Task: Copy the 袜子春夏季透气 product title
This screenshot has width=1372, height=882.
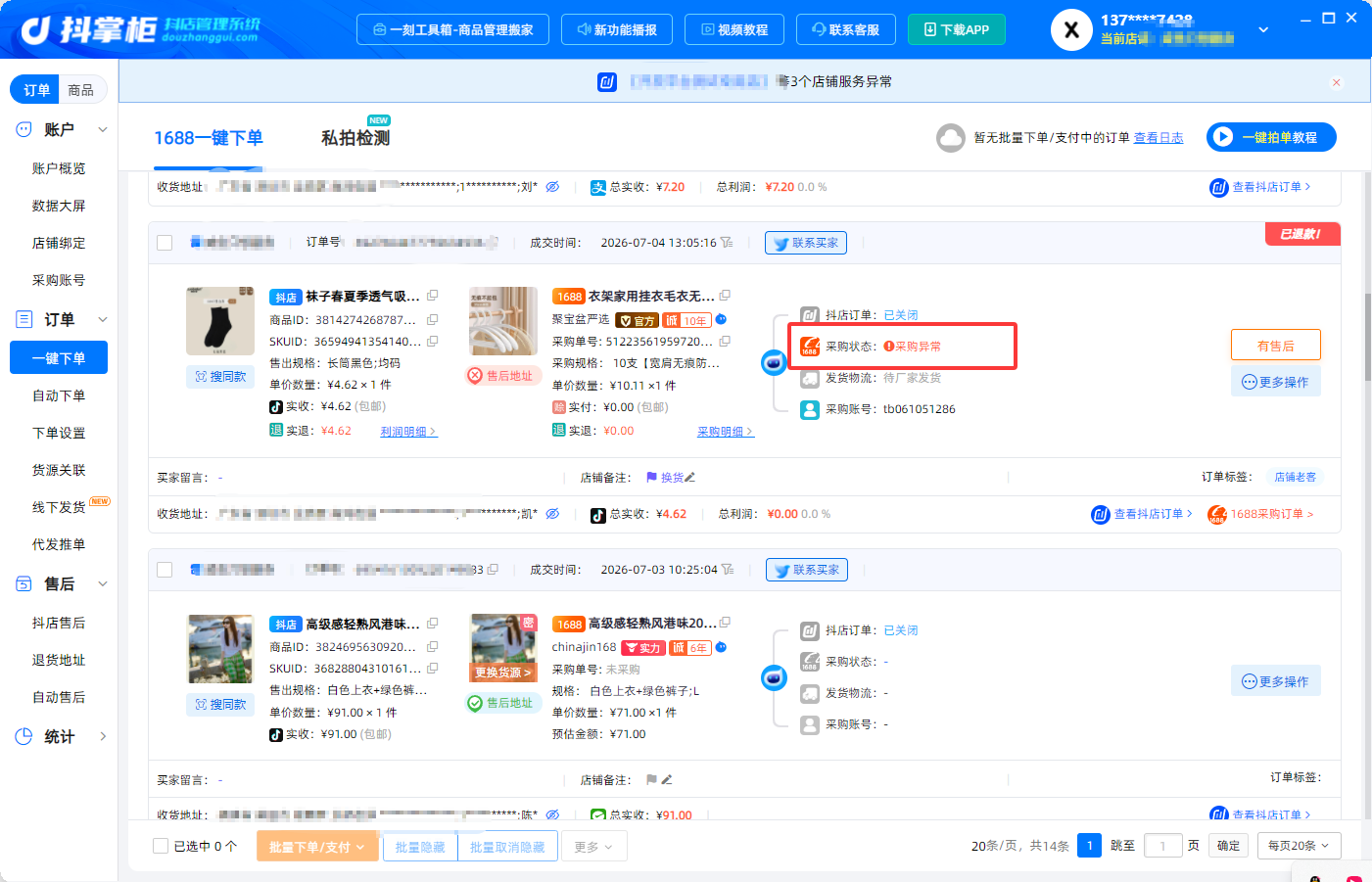Action: 432,296
